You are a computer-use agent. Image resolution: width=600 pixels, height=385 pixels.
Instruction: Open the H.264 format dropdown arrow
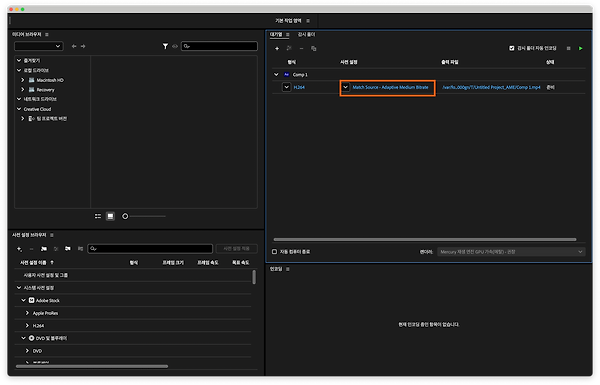(x=287, y=87)
